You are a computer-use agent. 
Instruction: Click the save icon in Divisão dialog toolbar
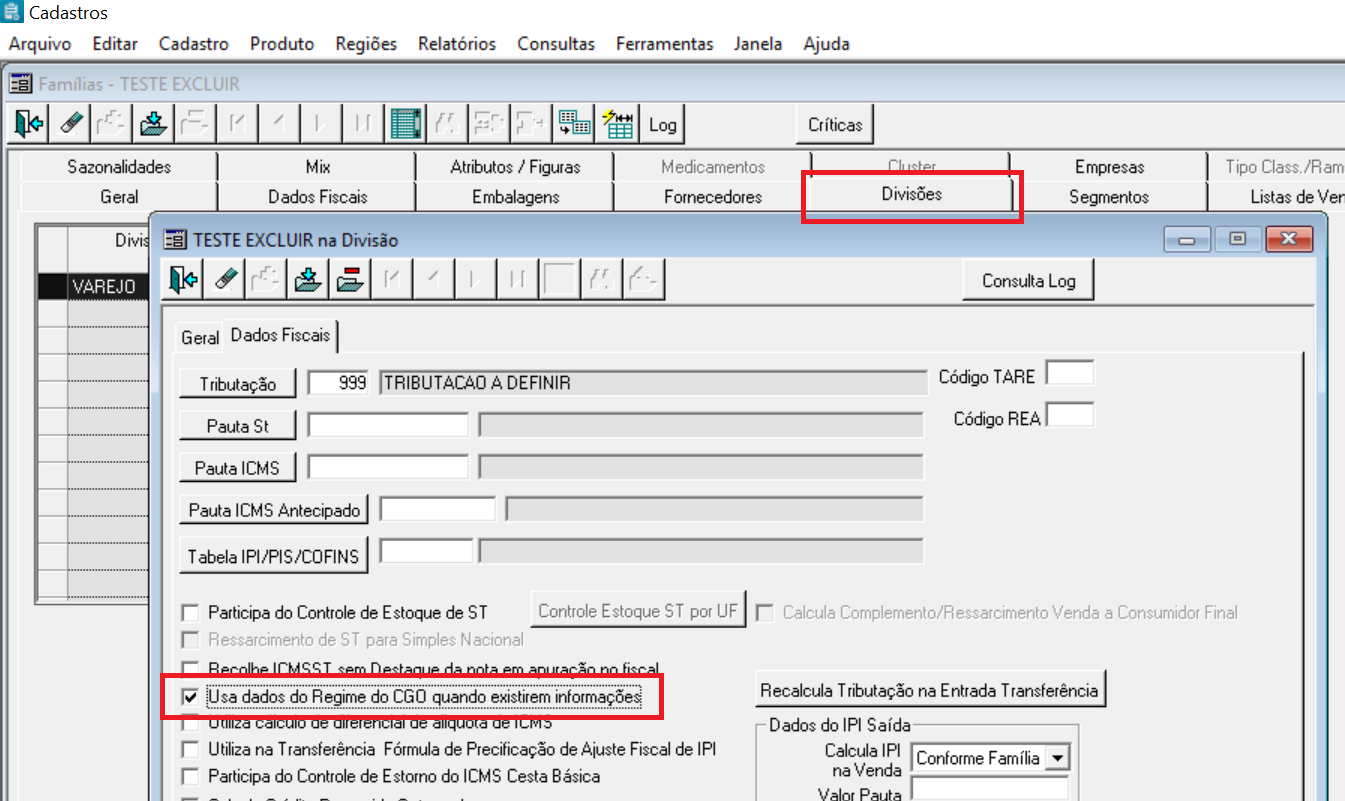[x=306, y=280]
